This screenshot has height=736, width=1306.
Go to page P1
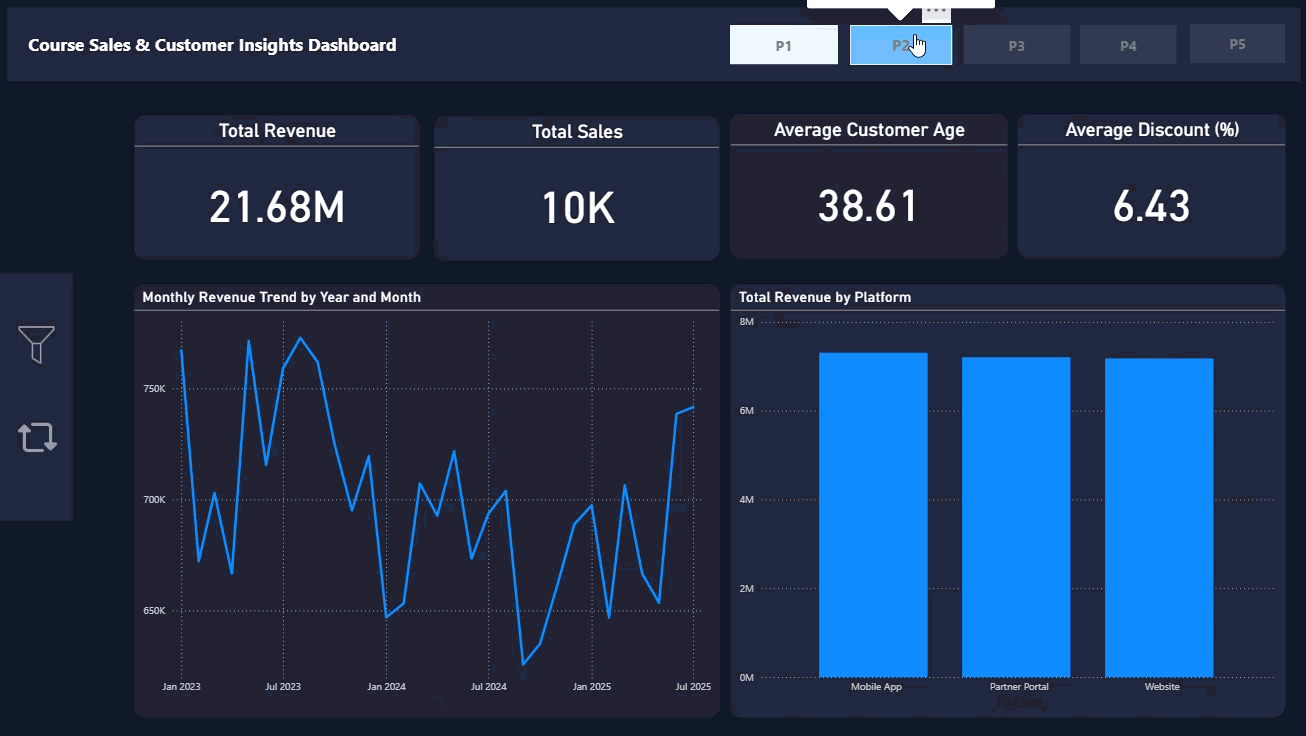pyautogui.click(x=783, y=45)
